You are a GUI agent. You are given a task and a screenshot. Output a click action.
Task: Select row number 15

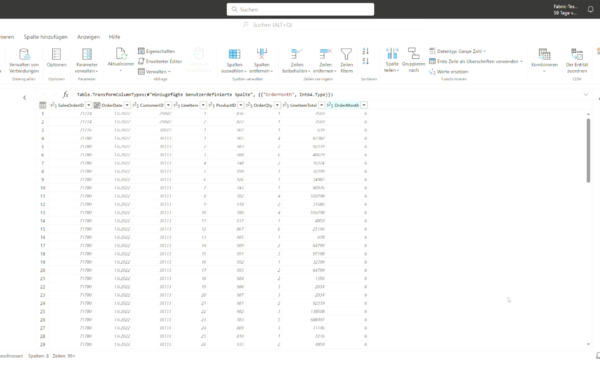tap(42, 229)
